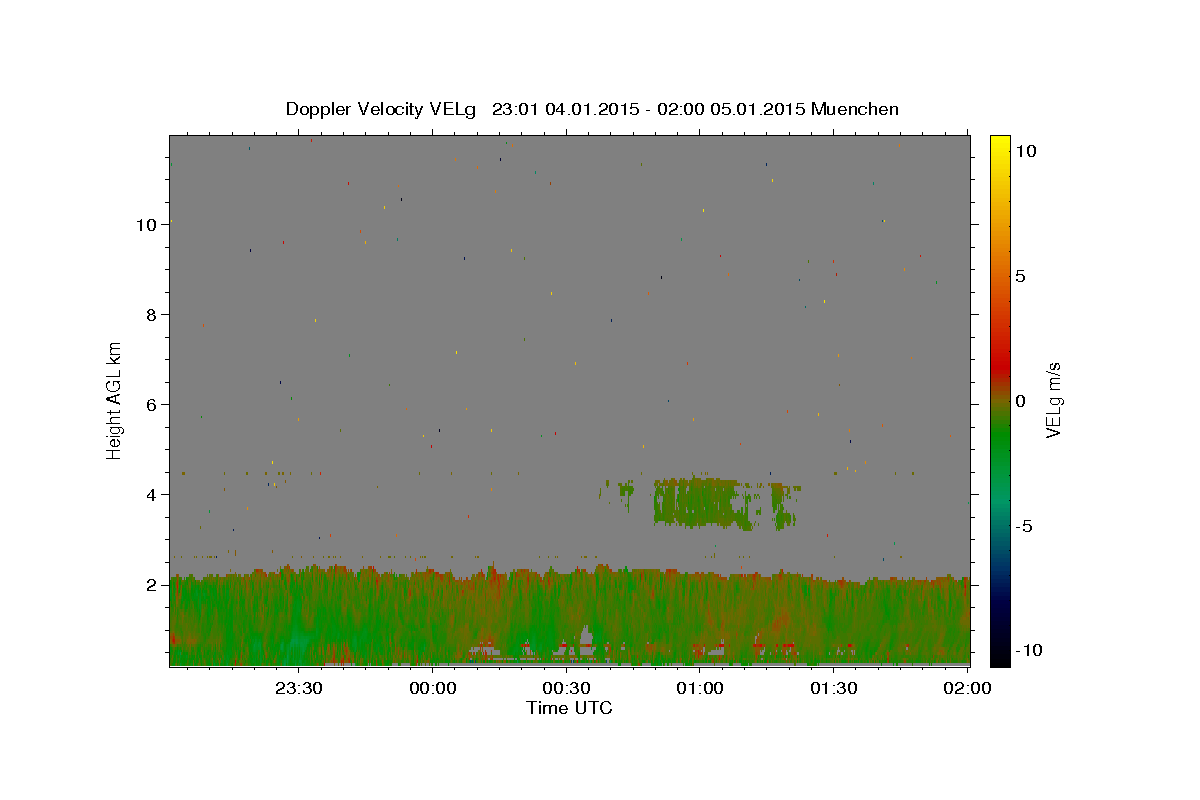Click the height tick label 10

(147, 224)
